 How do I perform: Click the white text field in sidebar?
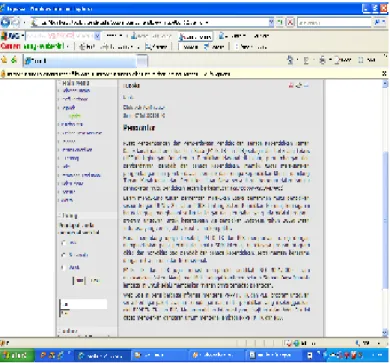(x=83, y=304)
